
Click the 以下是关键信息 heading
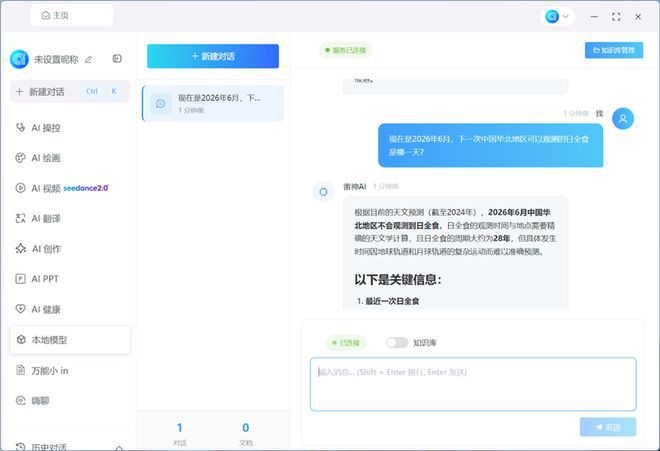398,280
